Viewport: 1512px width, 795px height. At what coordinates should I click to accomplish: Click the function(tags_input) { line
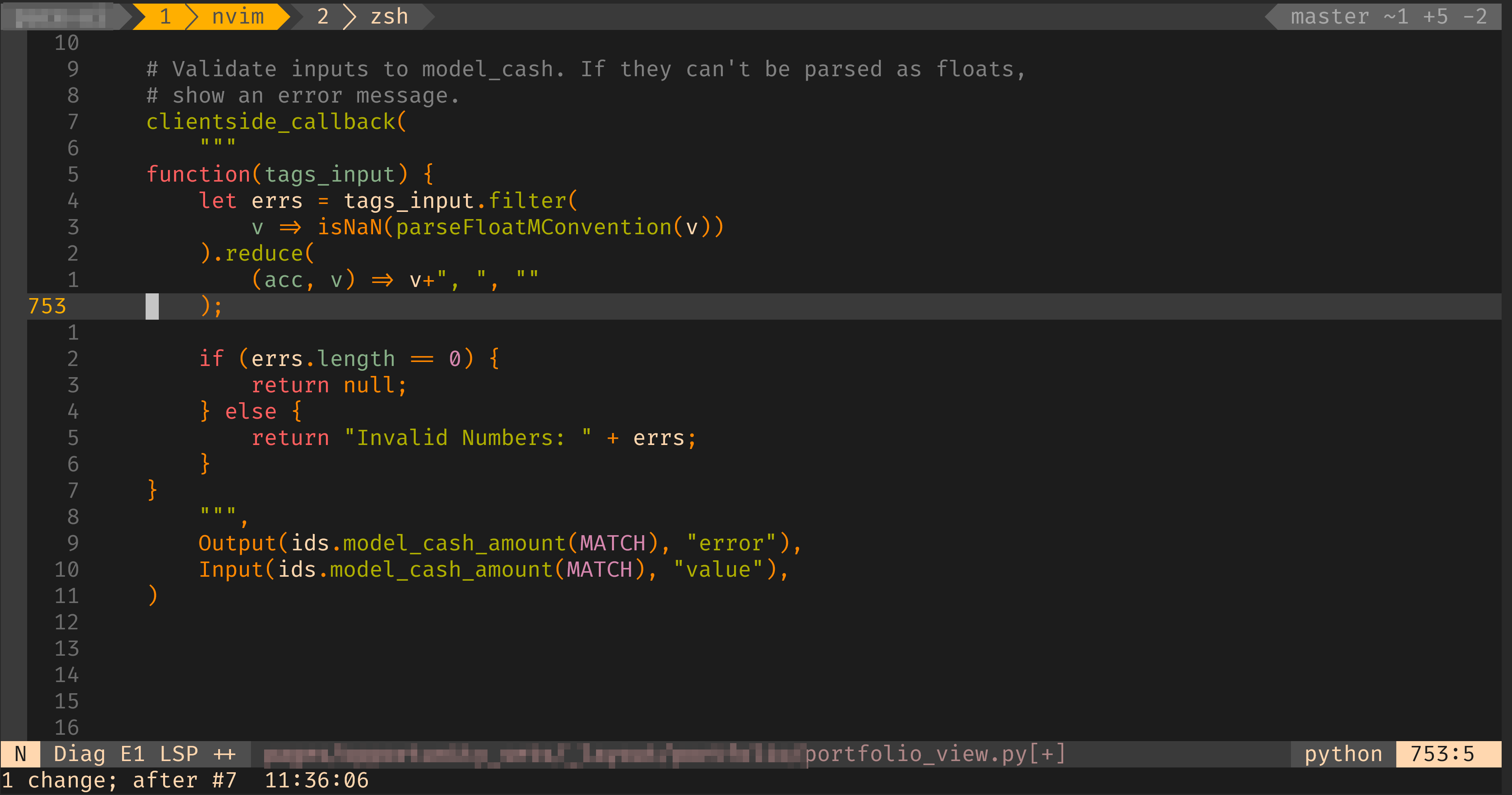(290, 174)
